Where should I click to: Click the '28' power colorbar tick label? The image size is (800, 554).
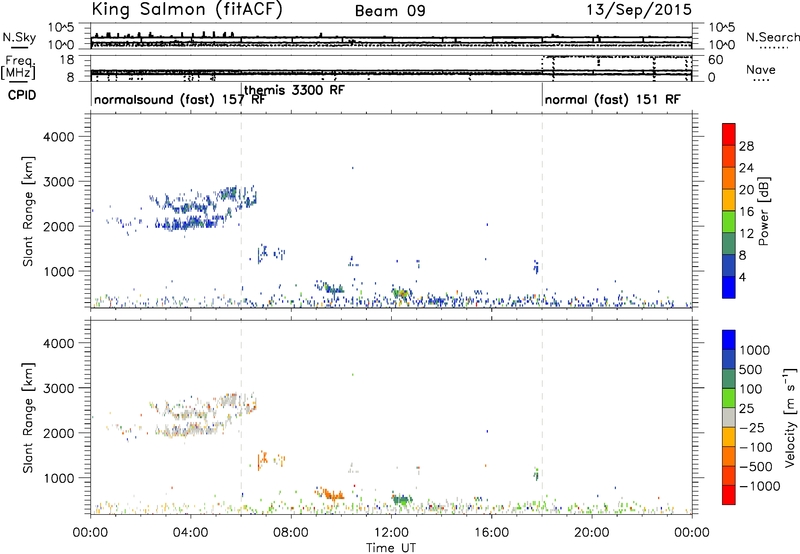(x=746, y=146)
